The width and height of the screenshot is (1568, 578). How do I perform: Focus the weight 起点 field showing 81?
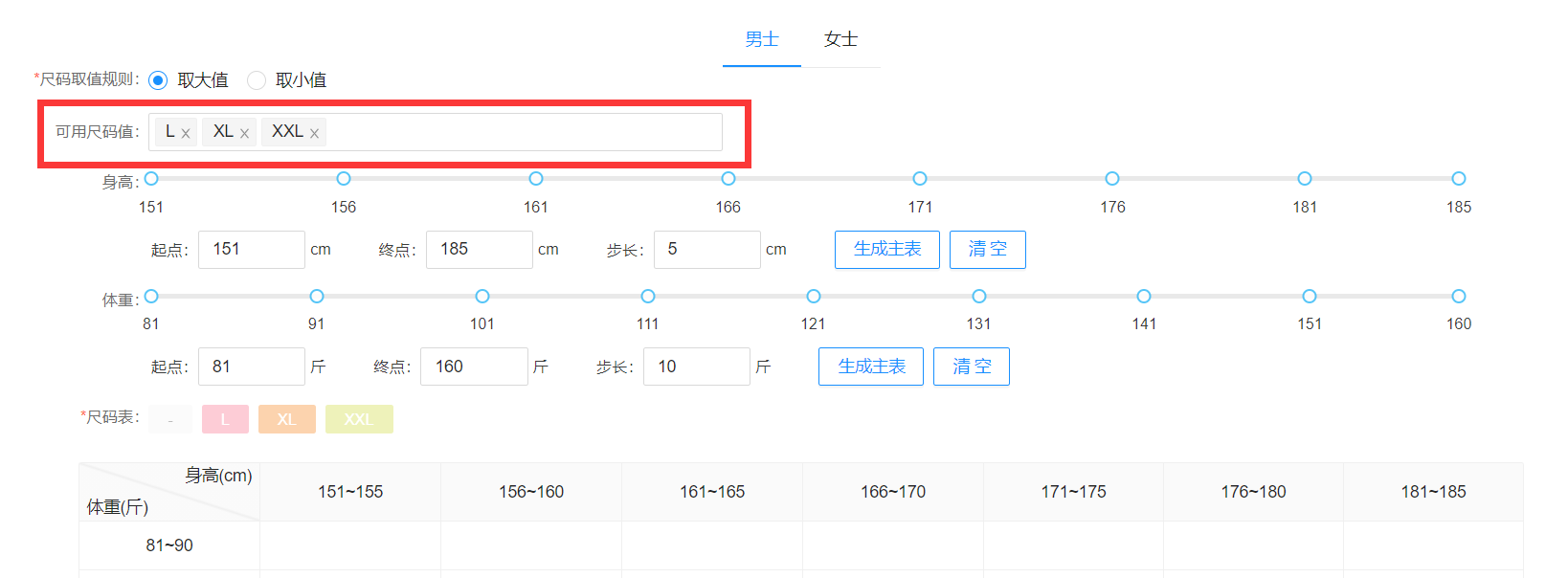252,367
